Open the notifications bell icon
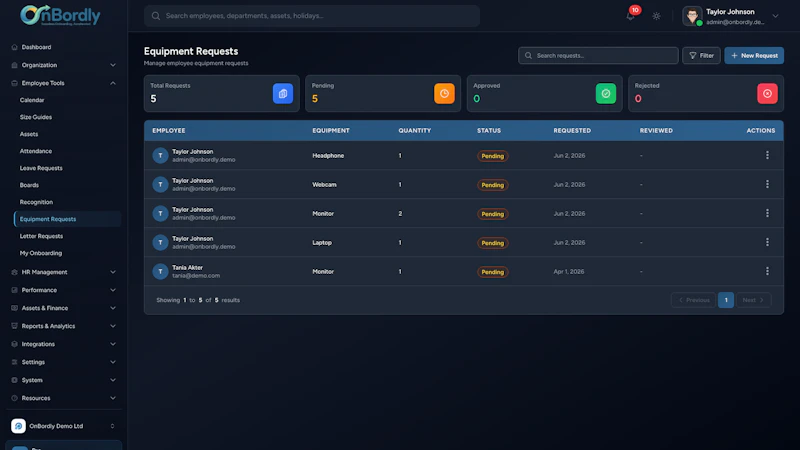Viewport: 800px width, 450px height. pyautogui.click(x=630, y=16)
